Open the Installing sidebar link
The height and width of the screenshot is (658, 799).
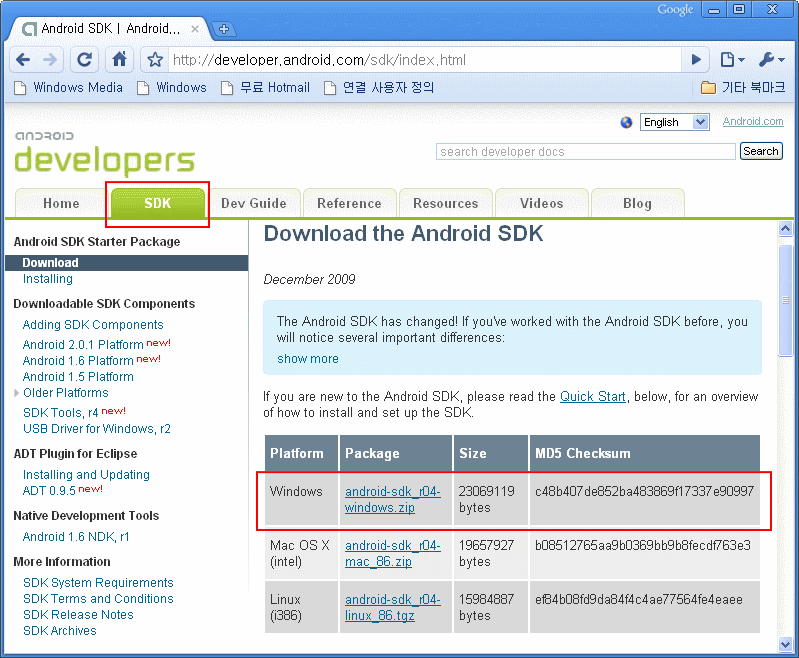(48, 279)
